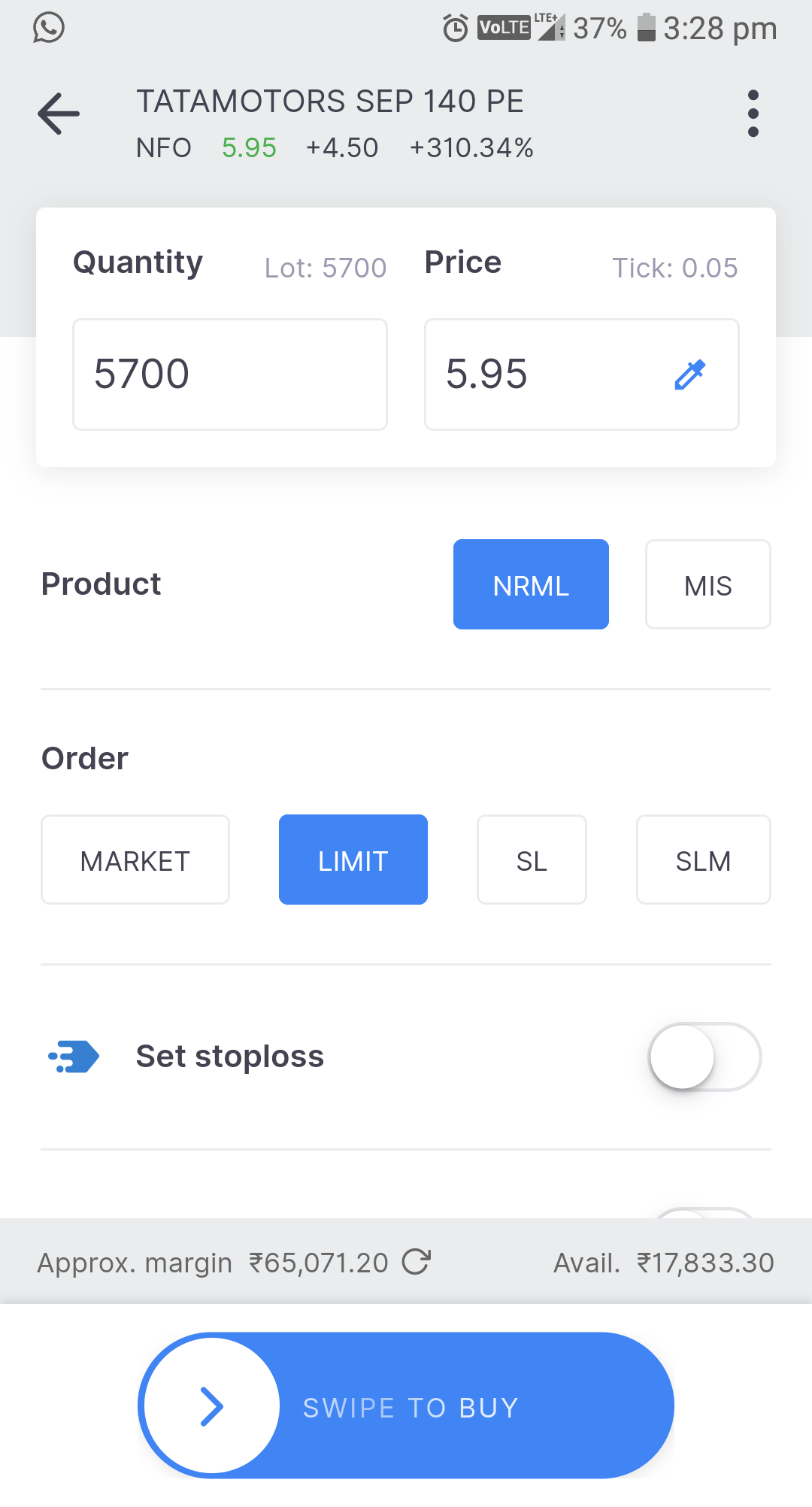Open WhatsApp from the status bar
The image size is (812, 1507).
[x=48, y=29]
